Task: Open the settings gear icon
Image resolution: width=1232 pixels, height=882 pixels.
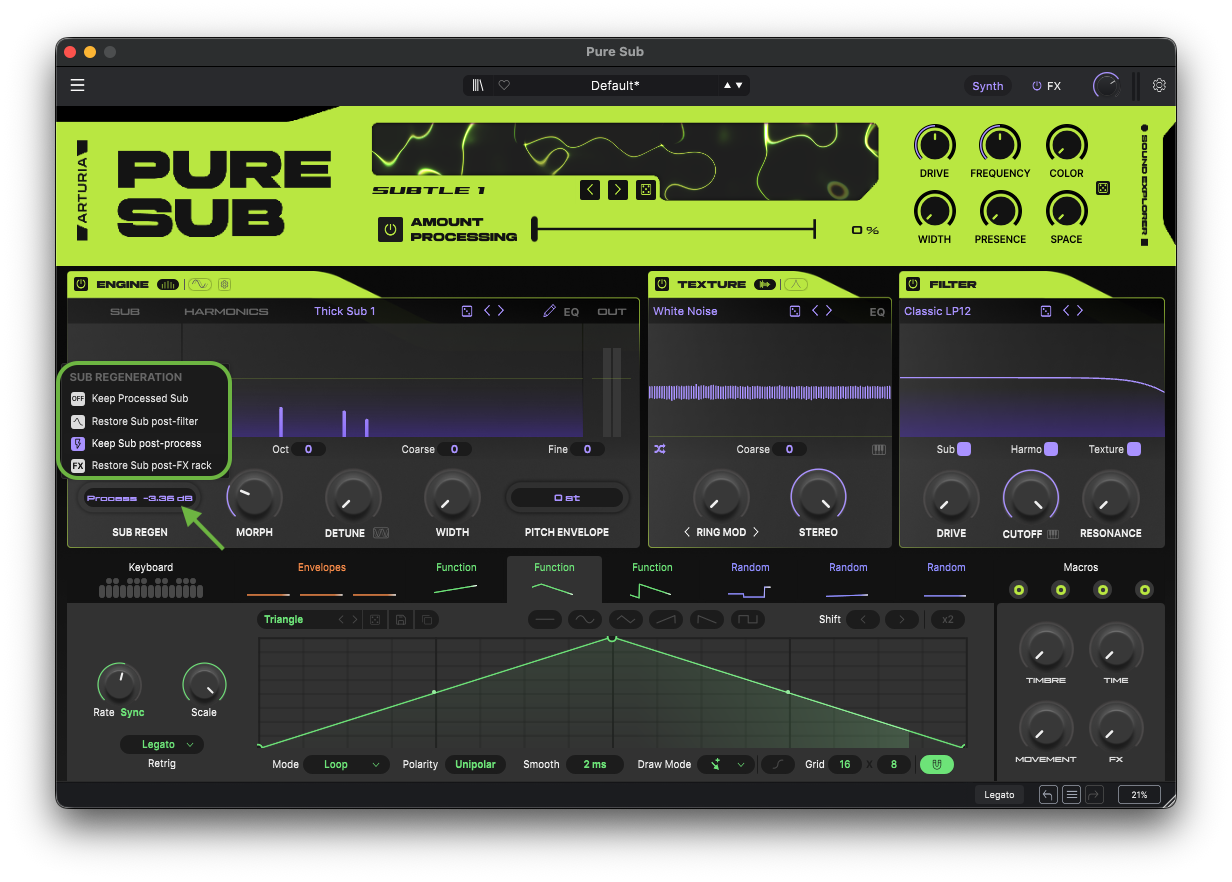Action: pos(1159,85)
